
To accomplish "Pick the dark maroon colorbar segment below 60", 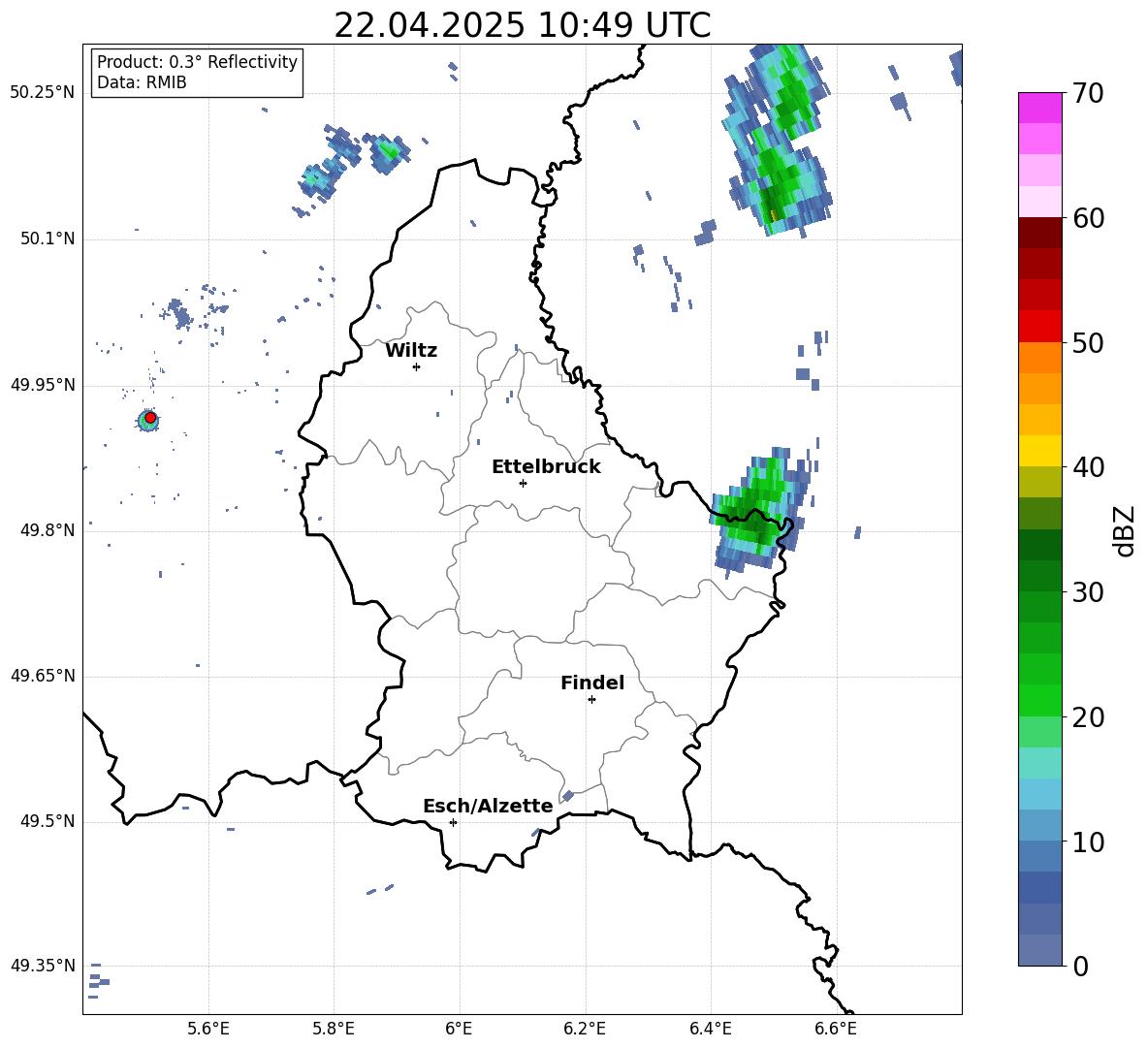I will coord(1039,233).
